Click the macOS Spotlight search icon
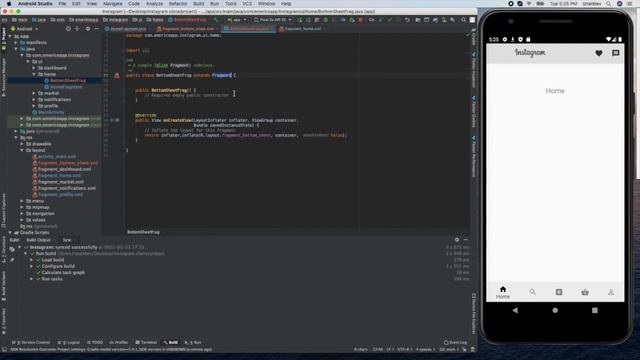640x360 pixels. coord(608,4)
